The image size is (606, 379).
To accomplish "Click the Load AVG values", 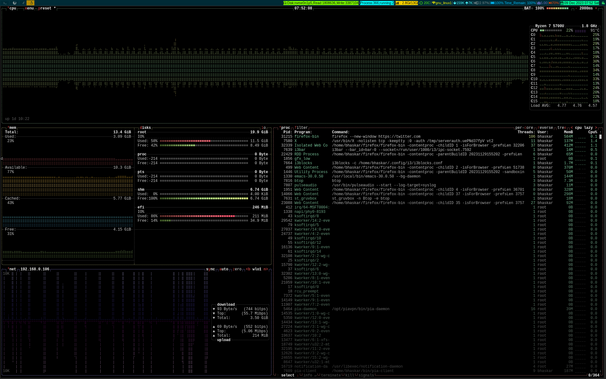I will point(577,105).
